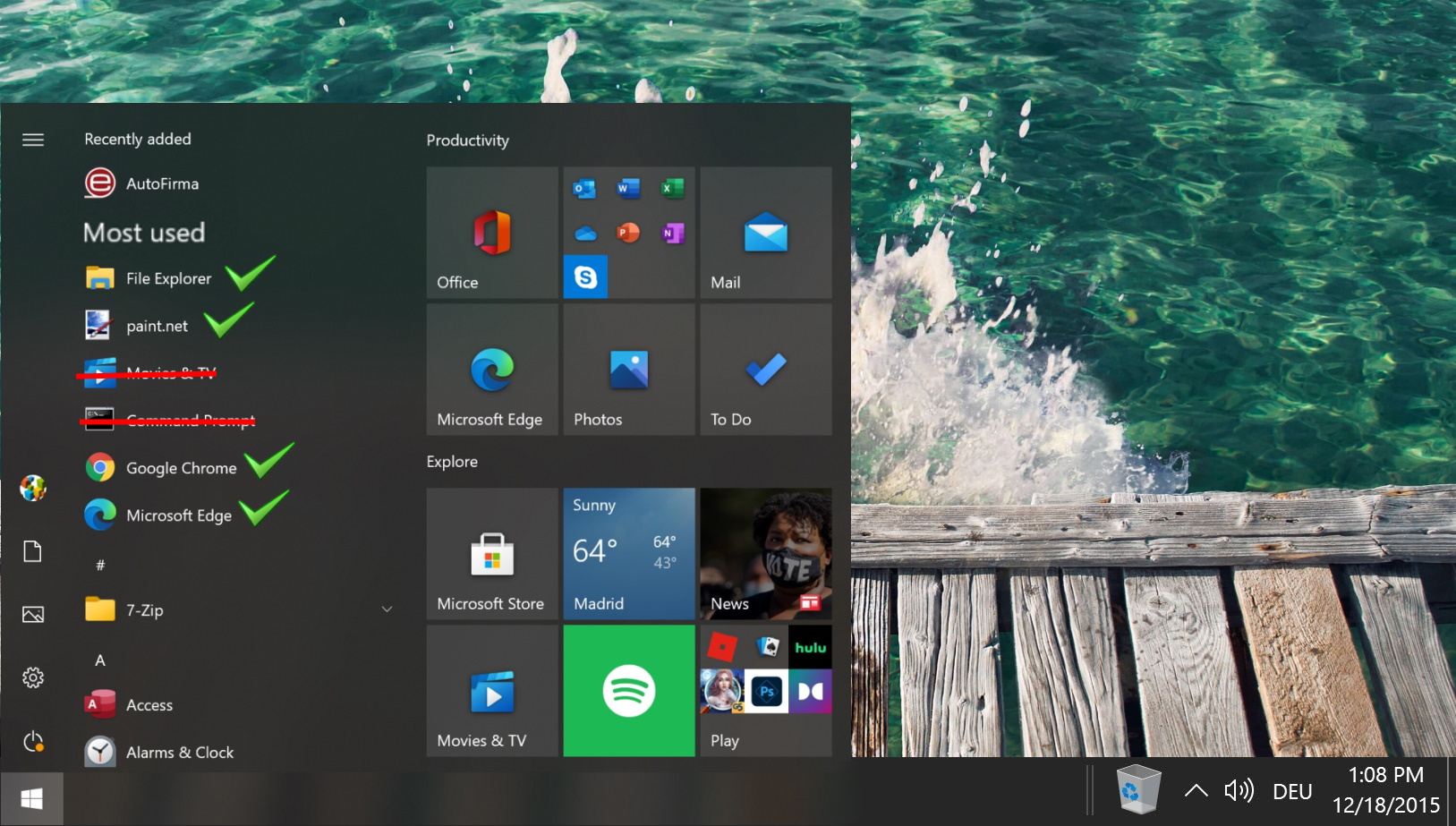Open the Microsoft Store tile
The height and width of the screenshot is (826, 1456).
point(492,554)
